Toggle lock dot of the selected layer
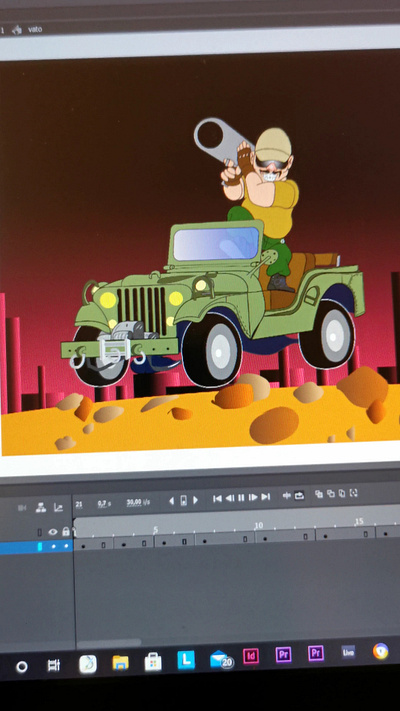The width and height of the screenshot is (400, 711). (x=66, y=546)
